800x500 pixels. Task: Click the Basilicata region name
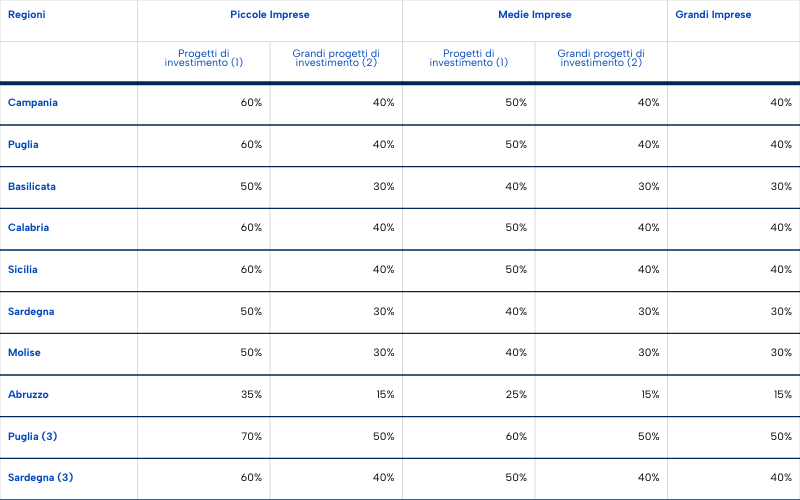point(32,186)
